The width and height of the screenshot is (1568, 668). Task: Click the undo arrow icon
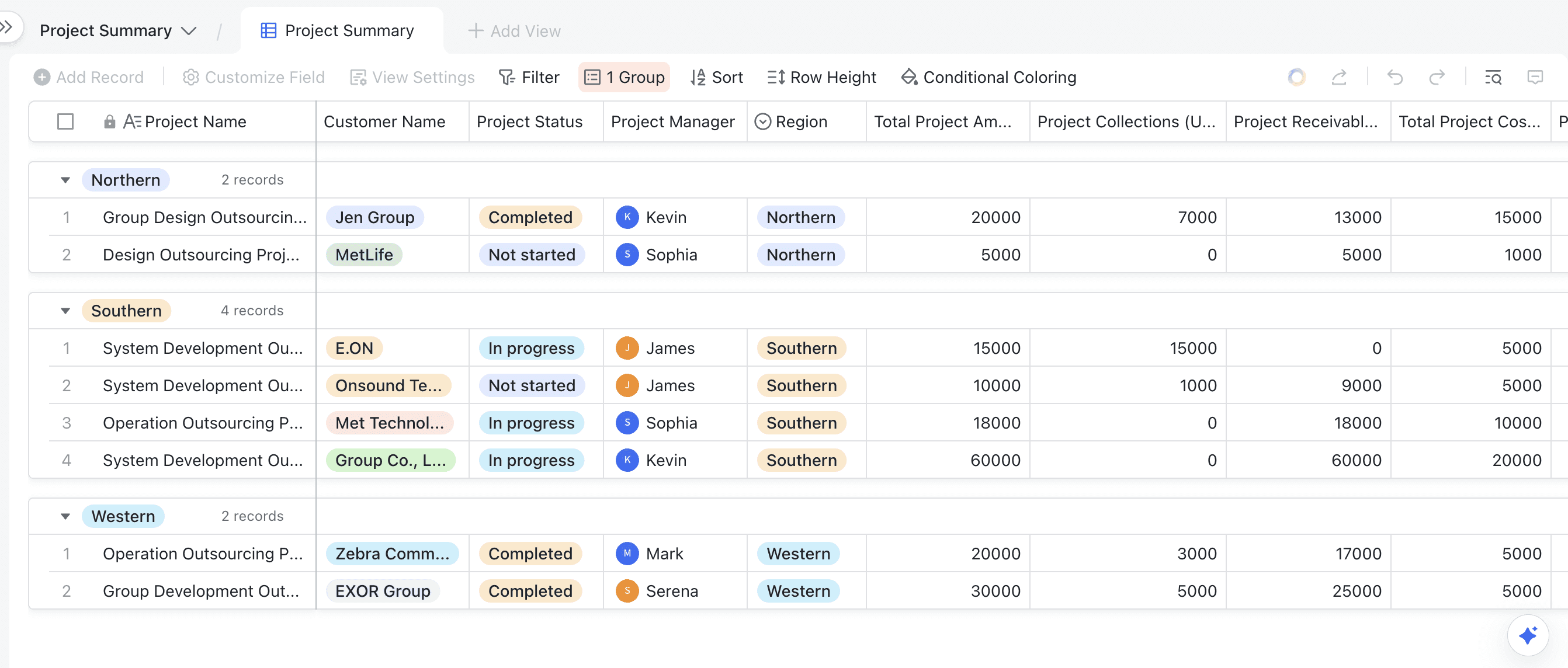pos(1394,77)
